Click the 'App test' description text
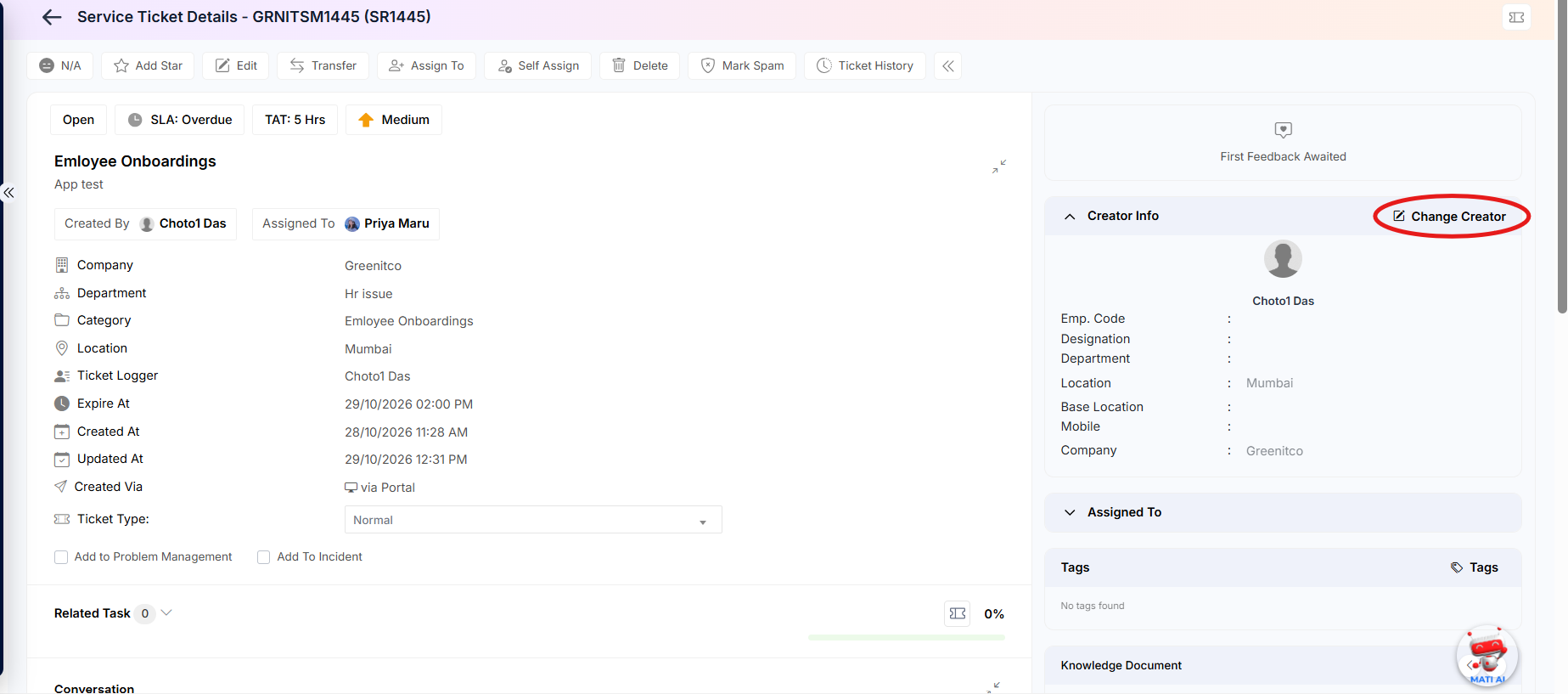The height and width of the screenshot is (694, 1568). pyautogui.click(x=79, y=184)
